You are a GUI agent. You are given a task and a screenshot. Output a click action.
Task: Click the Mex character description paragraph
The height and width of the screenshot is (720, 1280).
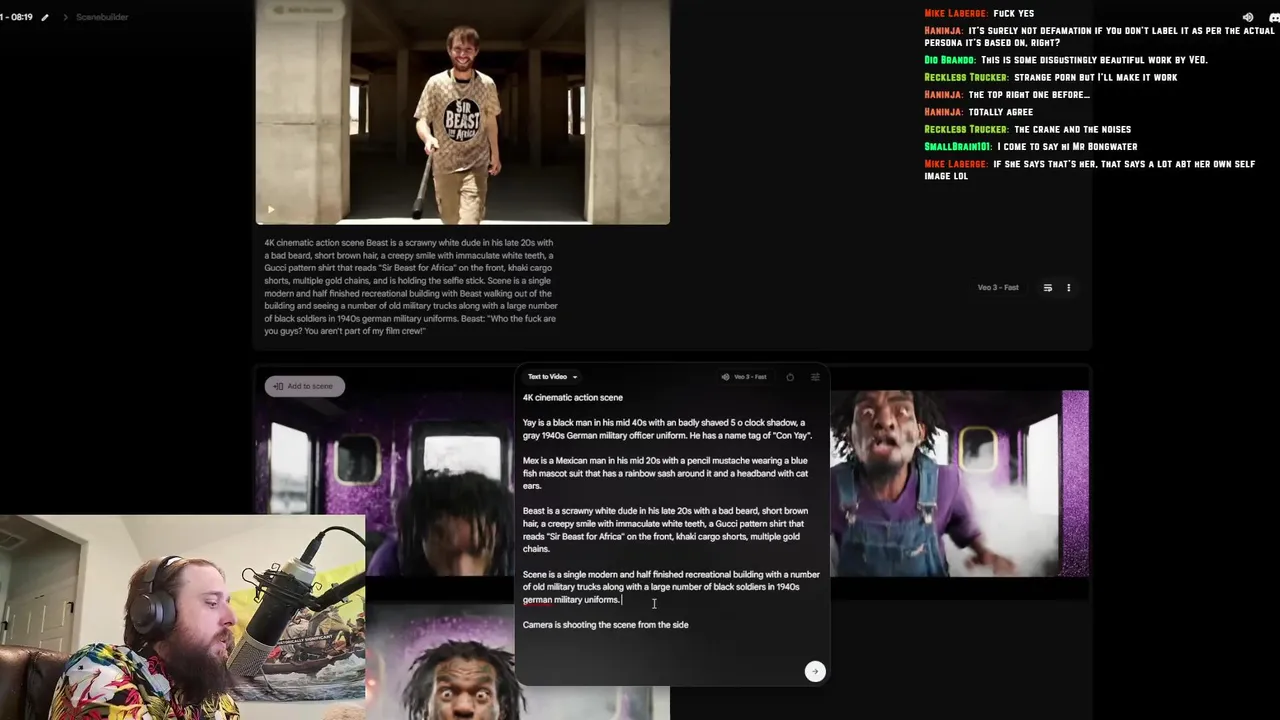coord(666,474)
